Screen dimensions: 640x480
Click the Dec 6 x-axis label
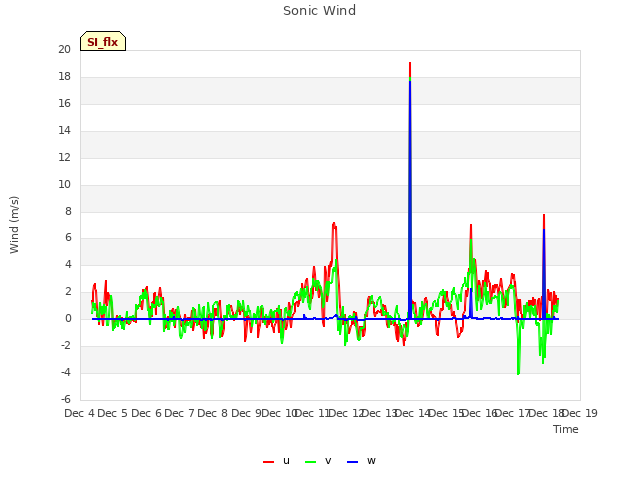click(147, 413)
